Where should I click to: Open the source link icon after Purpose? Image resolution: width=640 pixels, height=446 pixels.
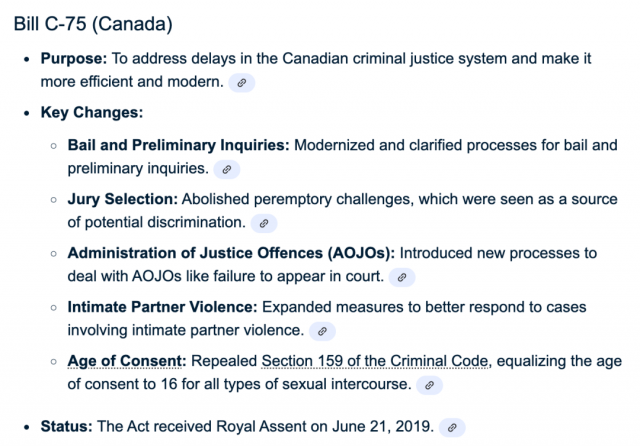[x=242, y=83]
